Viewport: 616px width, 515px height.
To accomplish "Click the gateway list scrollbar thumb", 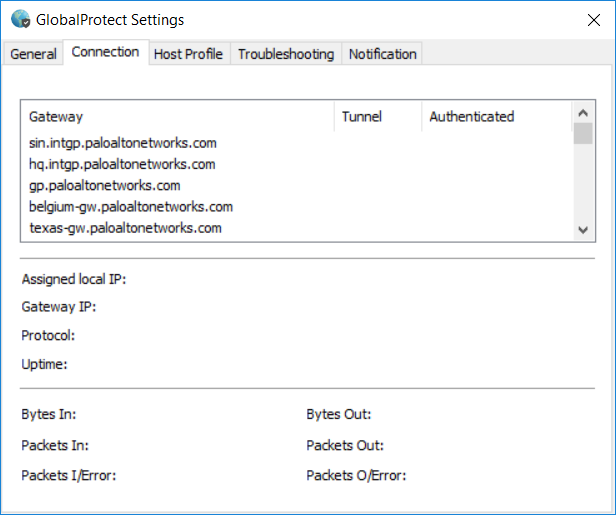I will click(x=583, y=134).
